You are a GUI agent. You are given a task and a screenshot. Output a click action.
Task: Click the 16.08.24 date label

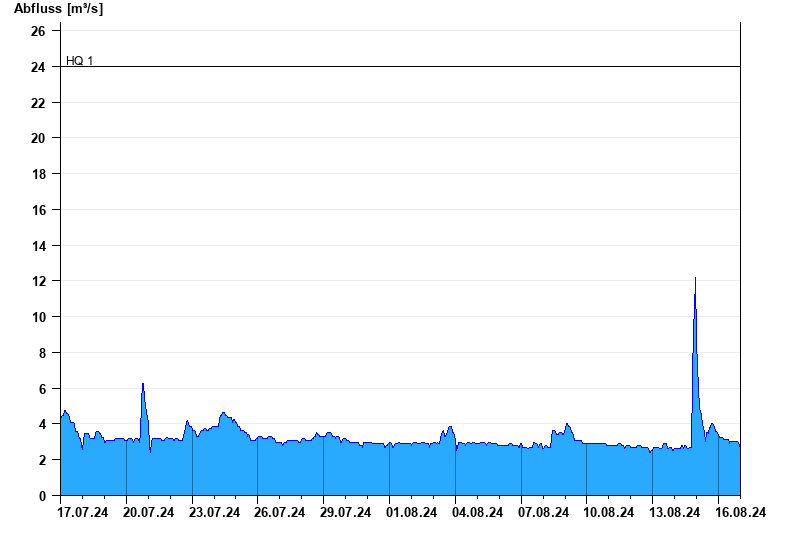pos(741,513)
